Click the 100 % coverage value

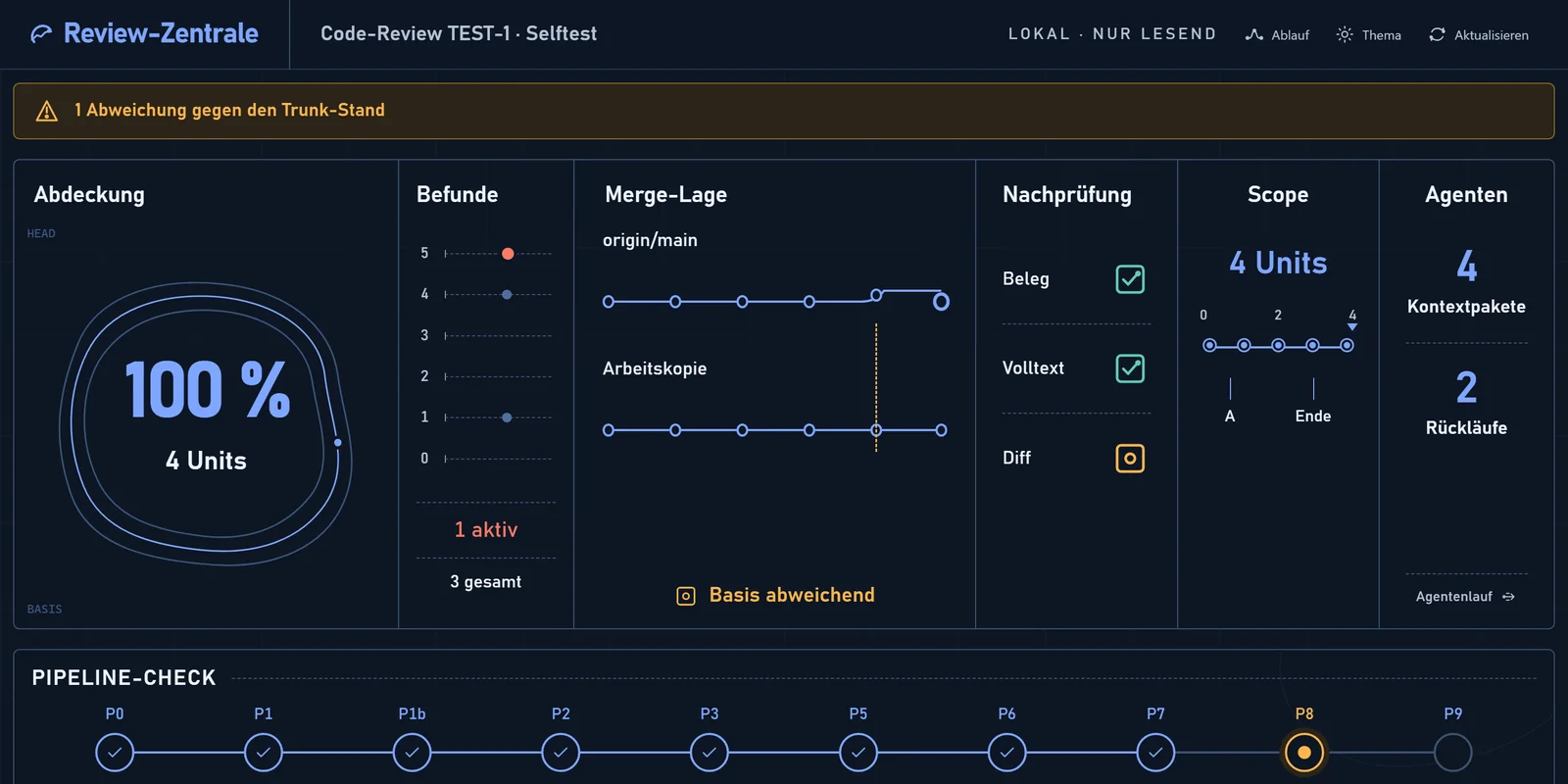click(x=208, y=390)
